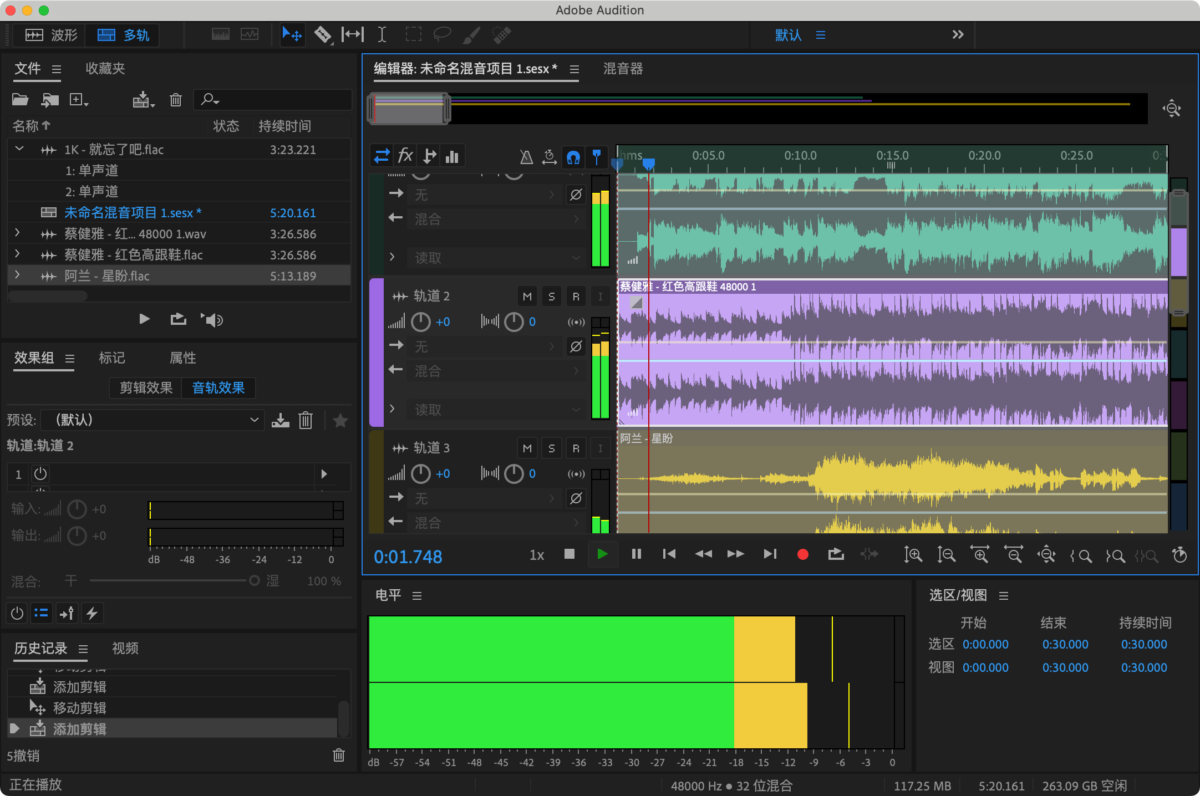Show the fx effects view in track header toolbar
The height and width of the screenshot is (796, 1200).
[x=405, y=156]
